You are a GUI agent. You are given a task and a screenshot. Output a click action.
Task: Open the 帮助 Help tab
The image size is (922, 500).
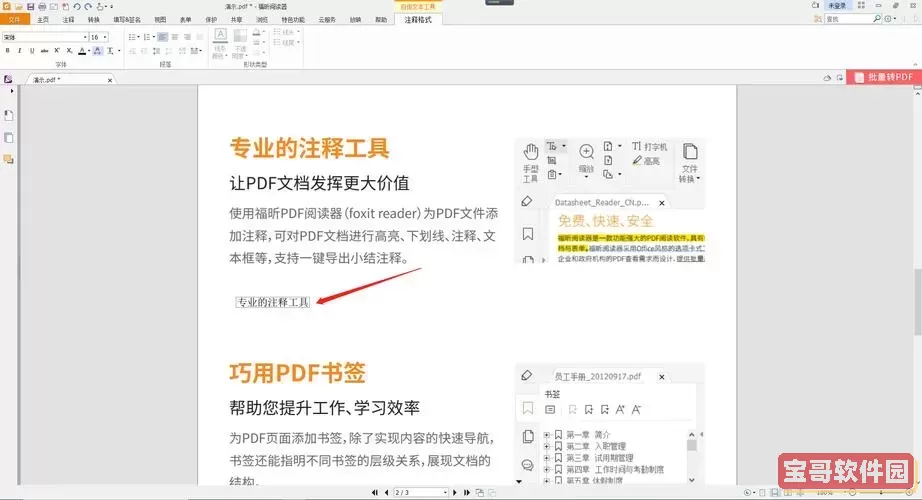click(x=381, y=19)
